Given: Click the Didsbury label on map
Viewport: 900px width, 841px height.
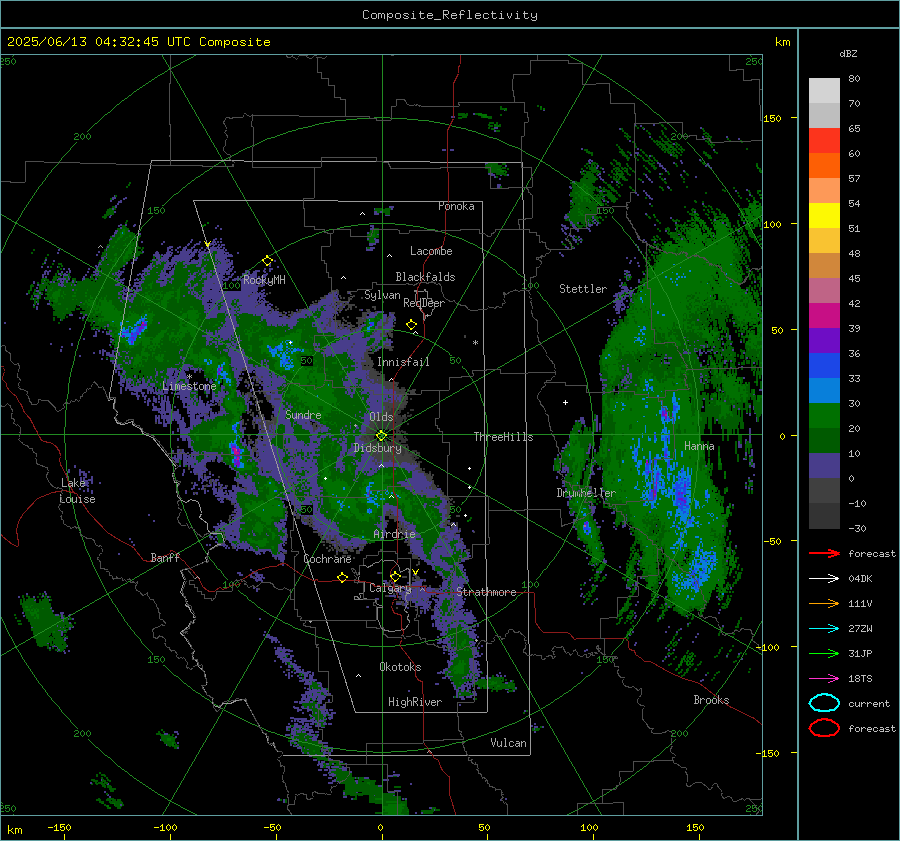Looking at the screenshot, I should pos(377,448).
